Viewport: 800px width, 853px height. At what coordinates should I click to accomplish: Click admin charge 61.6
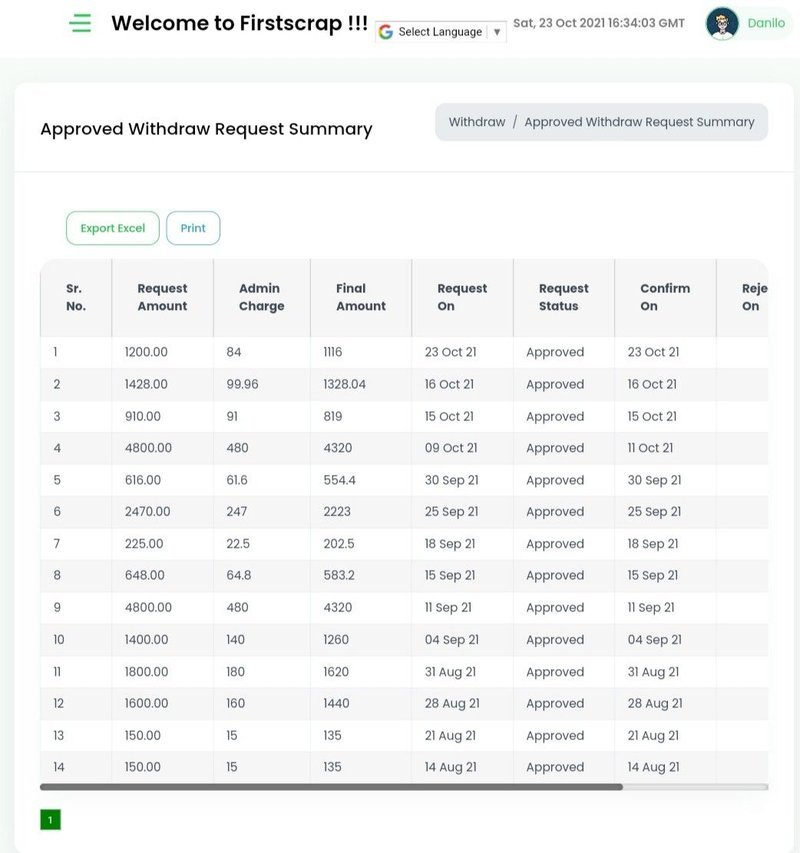pyautogui.click(x=237, y=480)
